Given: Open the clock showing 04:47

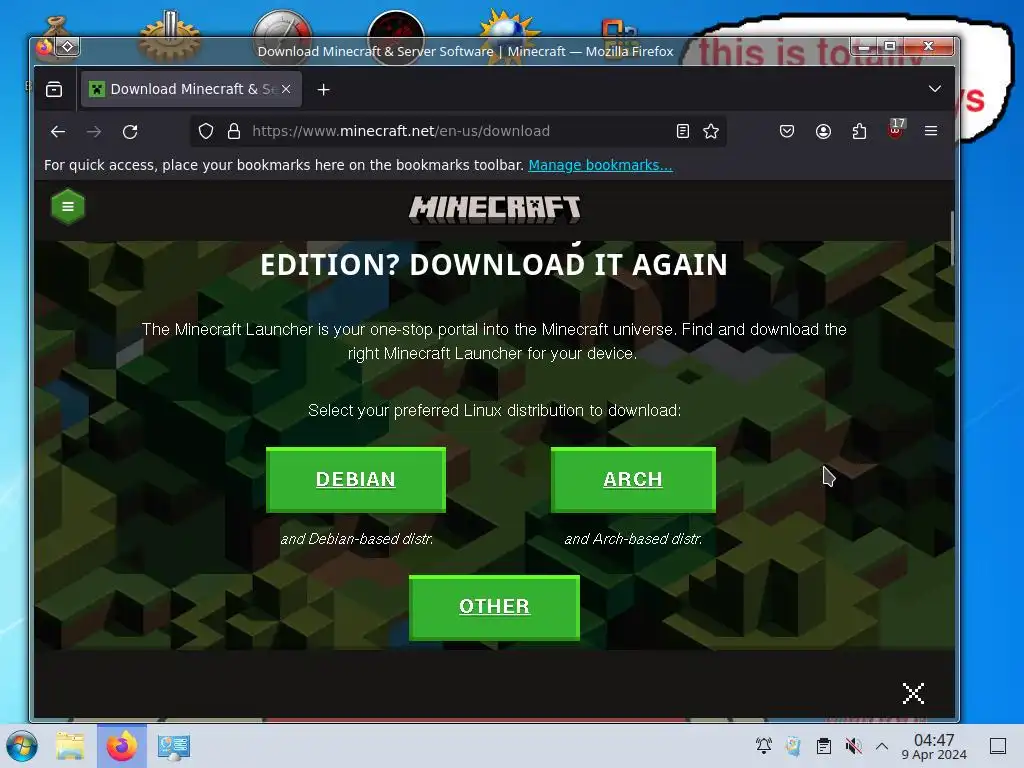Looking at the screenshot, I should (x=934, y=746).
